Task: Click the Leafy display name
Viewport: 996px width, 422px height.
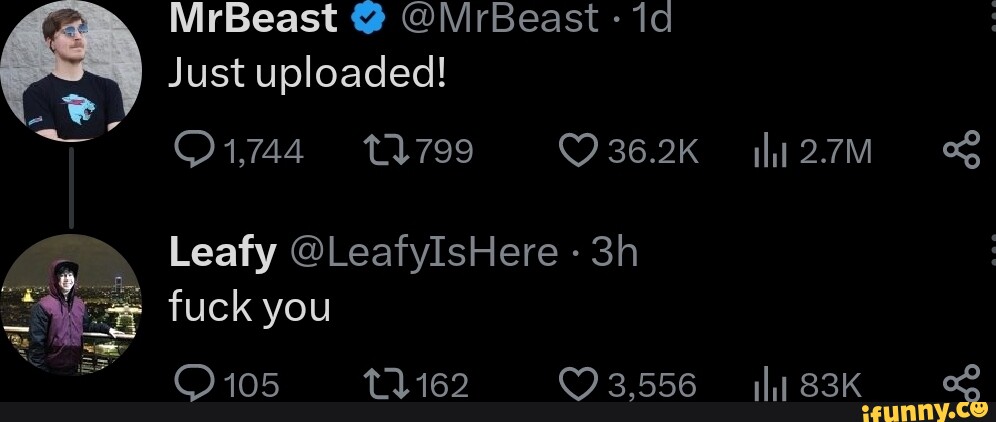Action: coord(222,253)
